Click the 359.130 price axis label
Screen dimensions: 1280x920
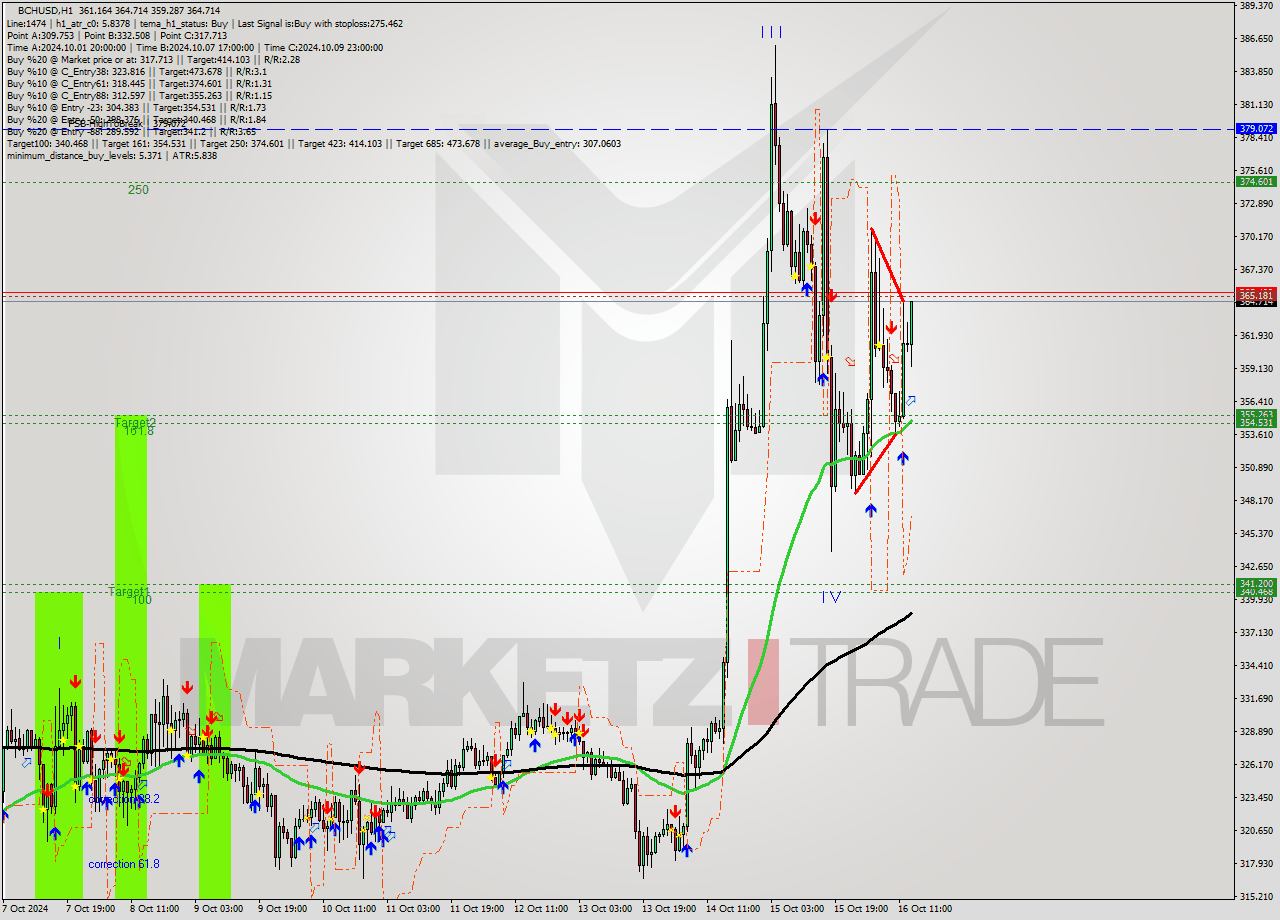point(1256,369)
